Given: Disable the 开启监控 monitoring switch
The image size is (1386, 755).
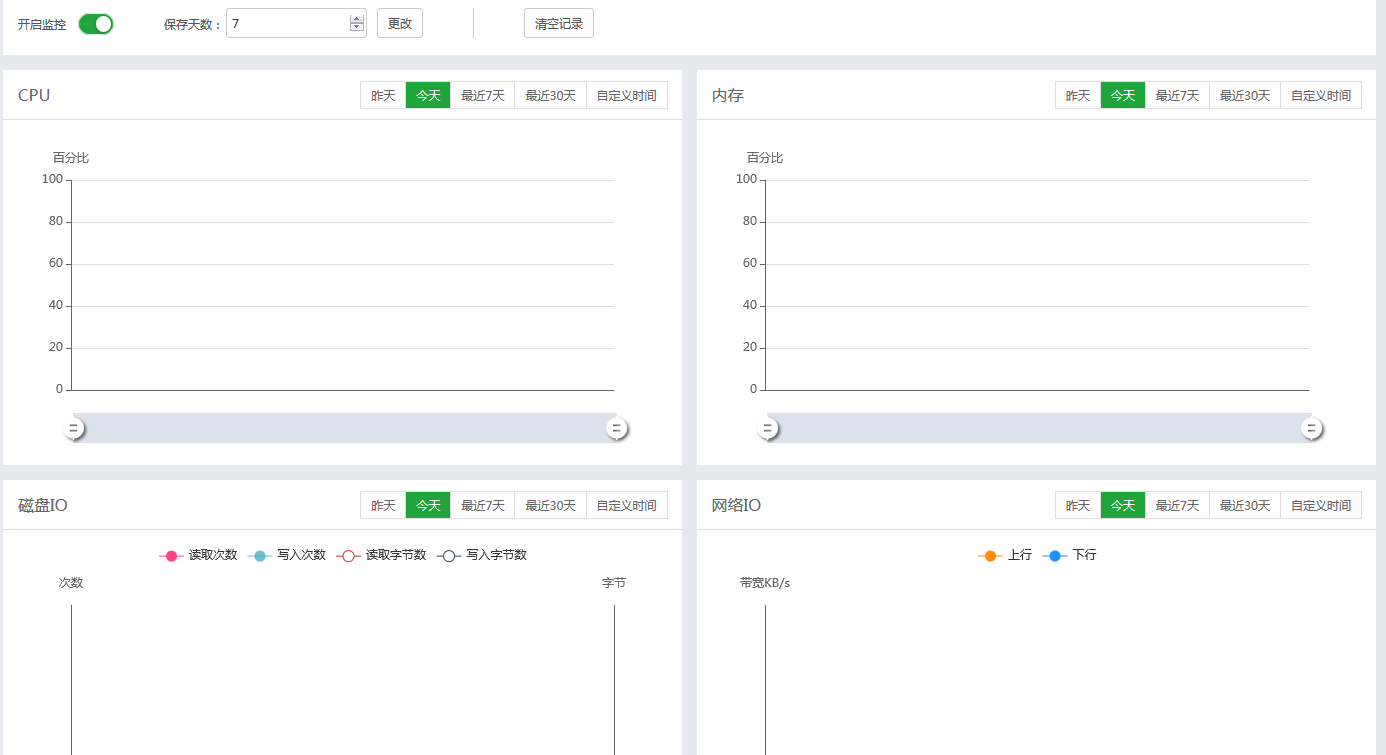Looking at the screenshot, I should click(95, 23).
